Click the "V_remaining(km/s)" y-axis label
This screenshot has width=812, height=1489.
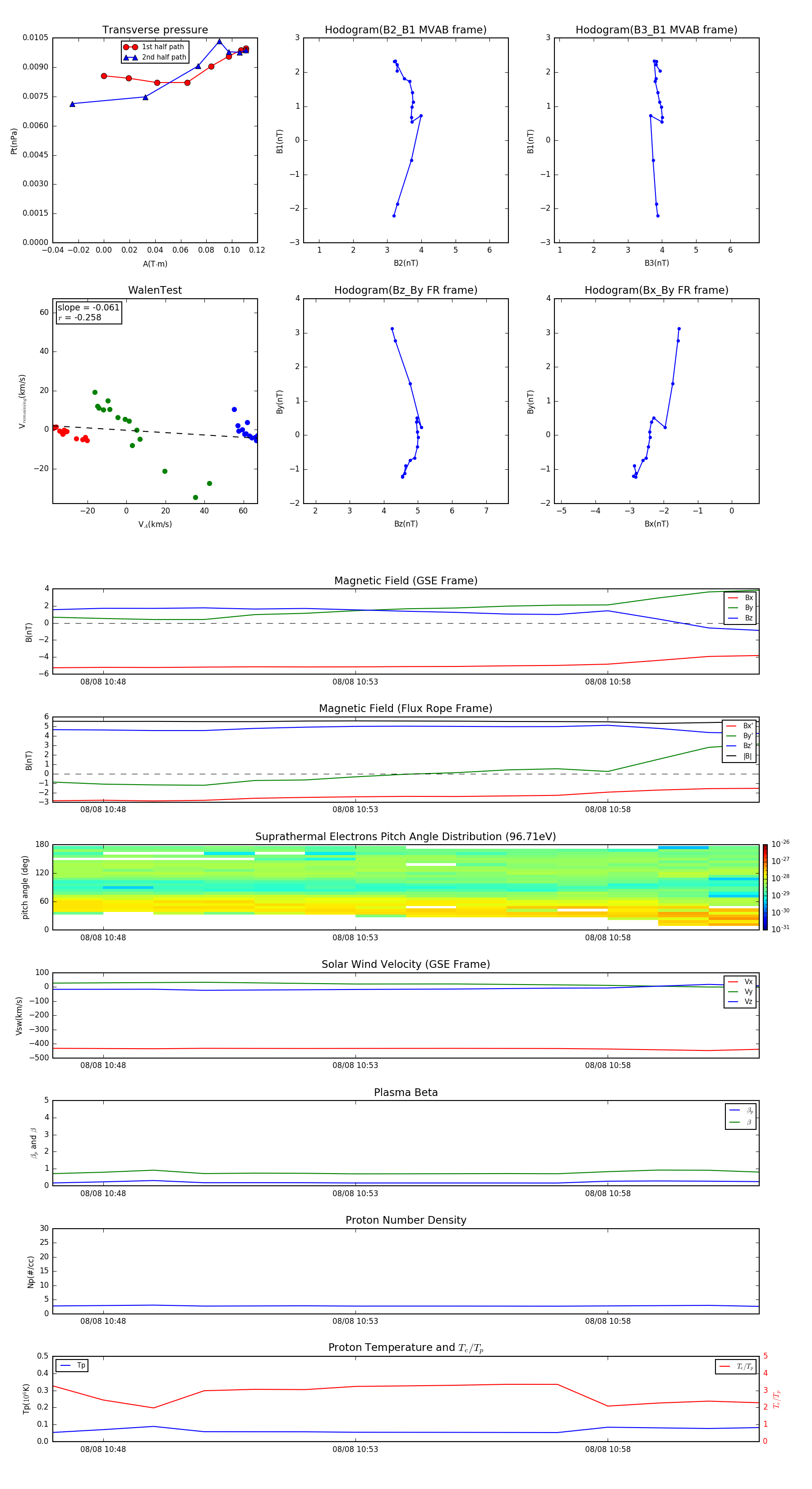point(23,401)
